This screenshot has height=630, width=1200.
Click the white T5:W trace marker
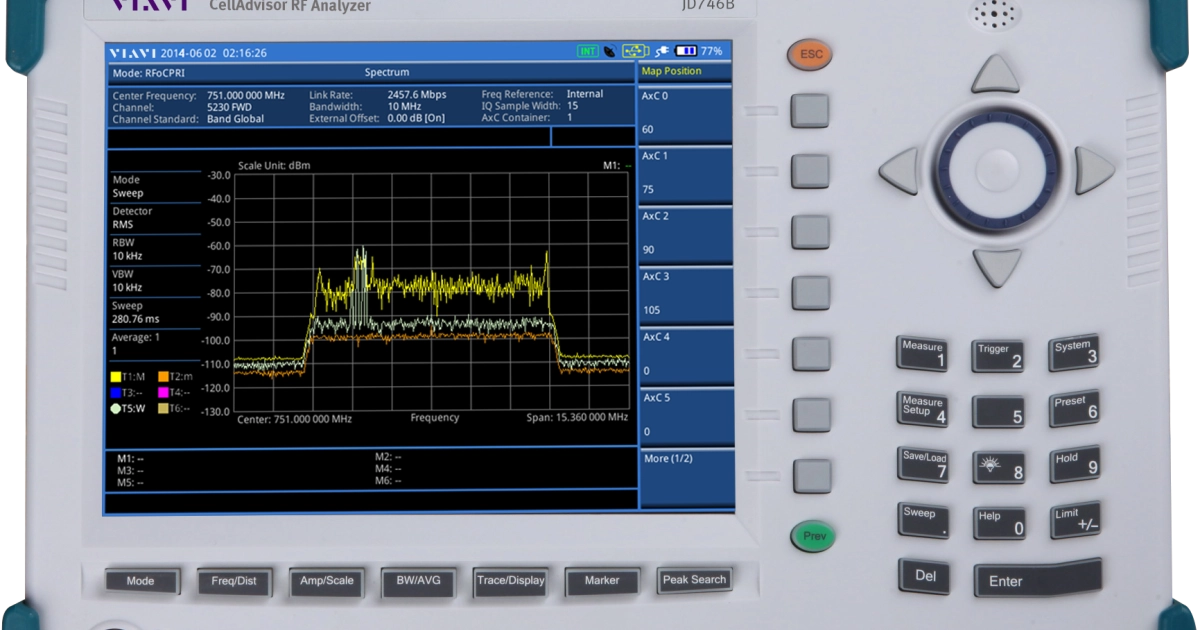pos(116,409)
